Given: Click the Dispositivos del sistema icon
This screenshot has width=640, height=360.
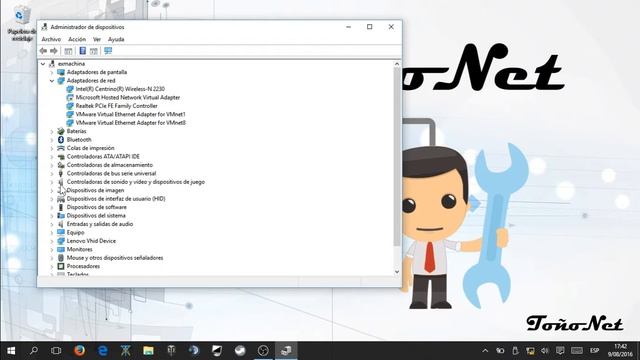Looking at the screenshot, I should click(x=61, y=216).
